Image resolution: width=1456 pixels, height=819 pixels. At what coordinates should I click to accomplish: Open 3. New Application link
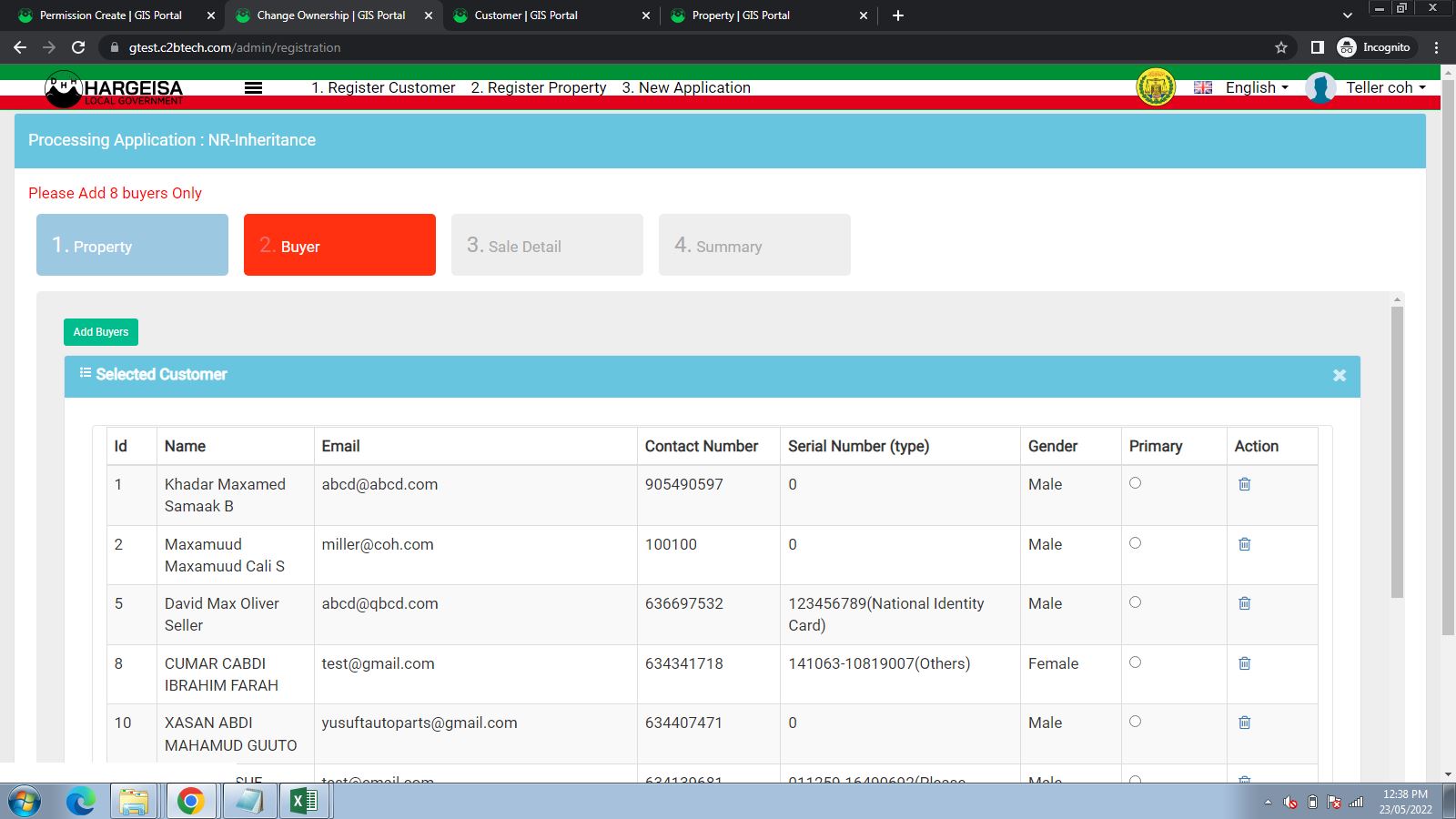pos(686,87)
